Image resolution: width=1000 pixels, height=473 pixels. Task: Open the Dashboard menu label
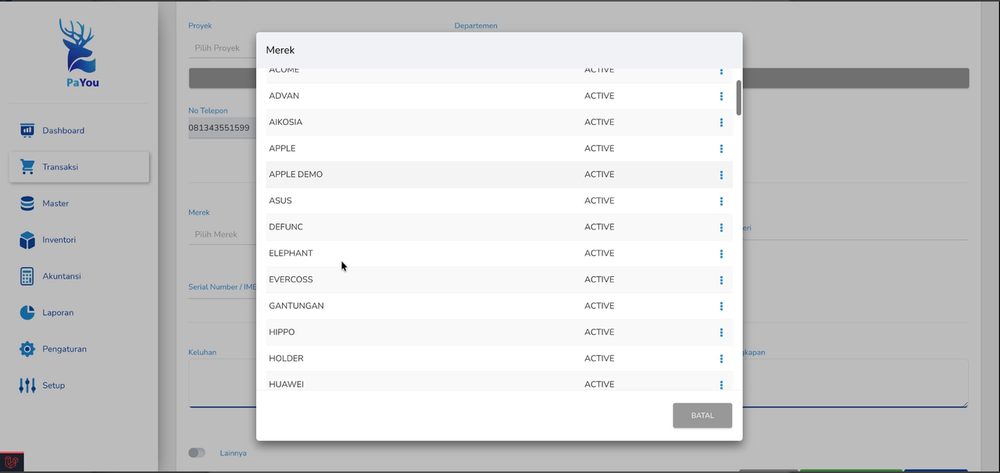coord(63,131)
